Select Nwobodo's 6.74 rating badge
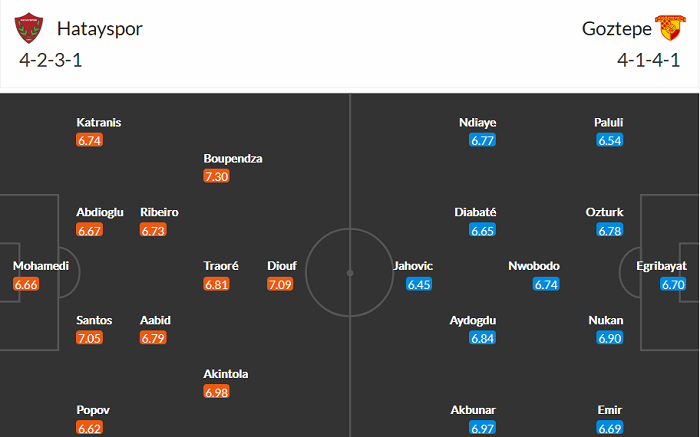700x437 pixels. [547, 284]
